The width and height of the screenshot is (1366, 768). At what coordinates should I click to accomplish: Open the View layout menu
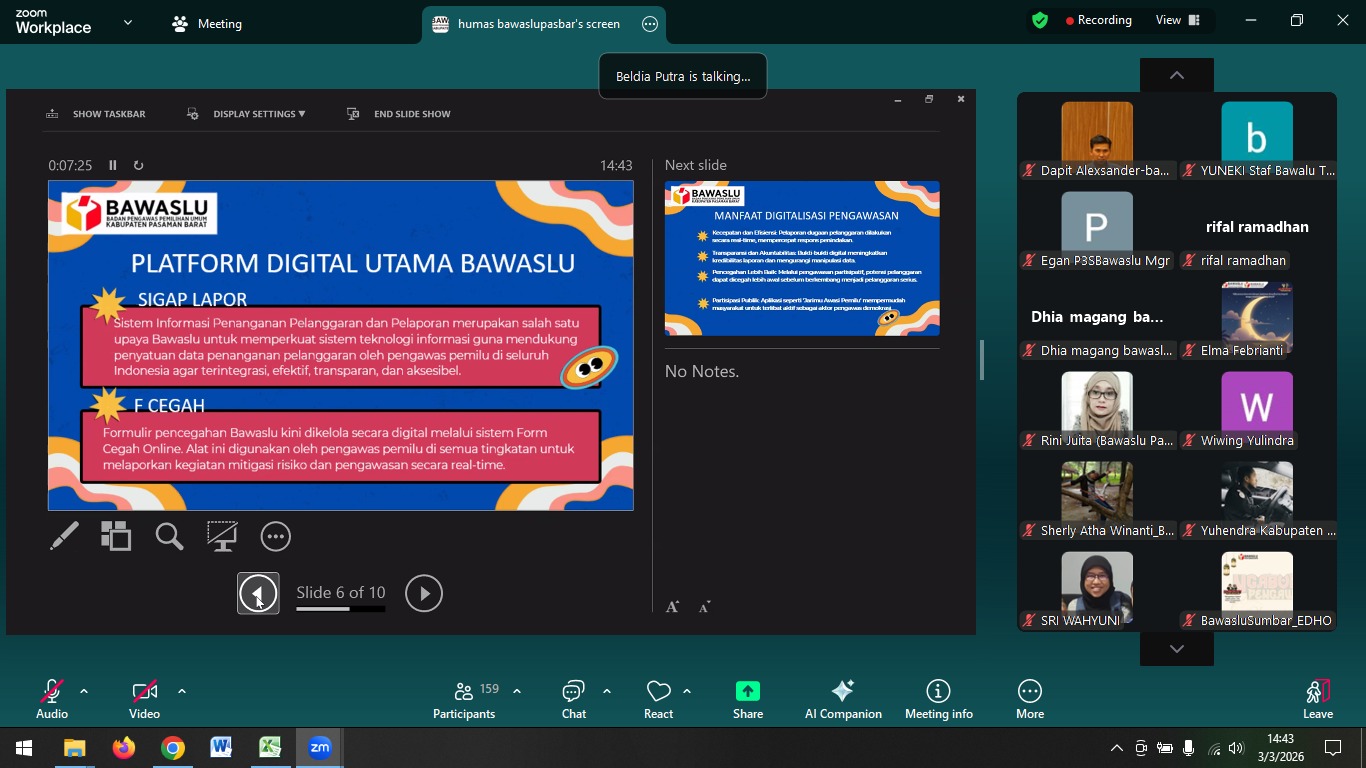tap(1177, 20)
